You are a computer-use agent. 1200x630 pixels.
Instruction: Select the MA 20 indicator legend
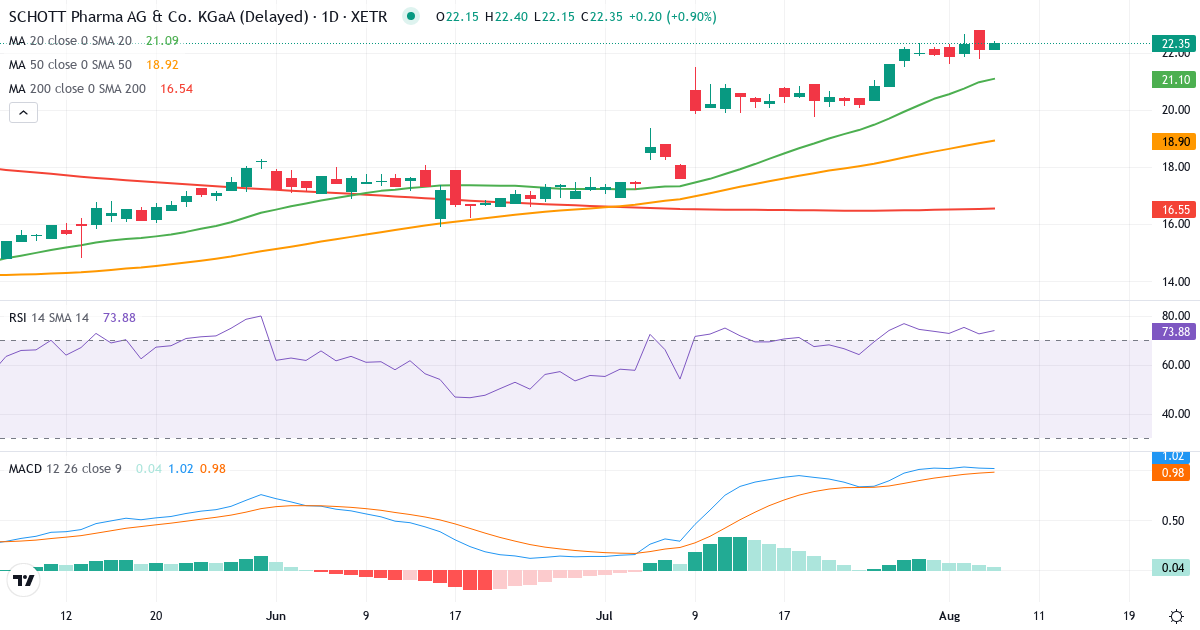coord(70,40)
